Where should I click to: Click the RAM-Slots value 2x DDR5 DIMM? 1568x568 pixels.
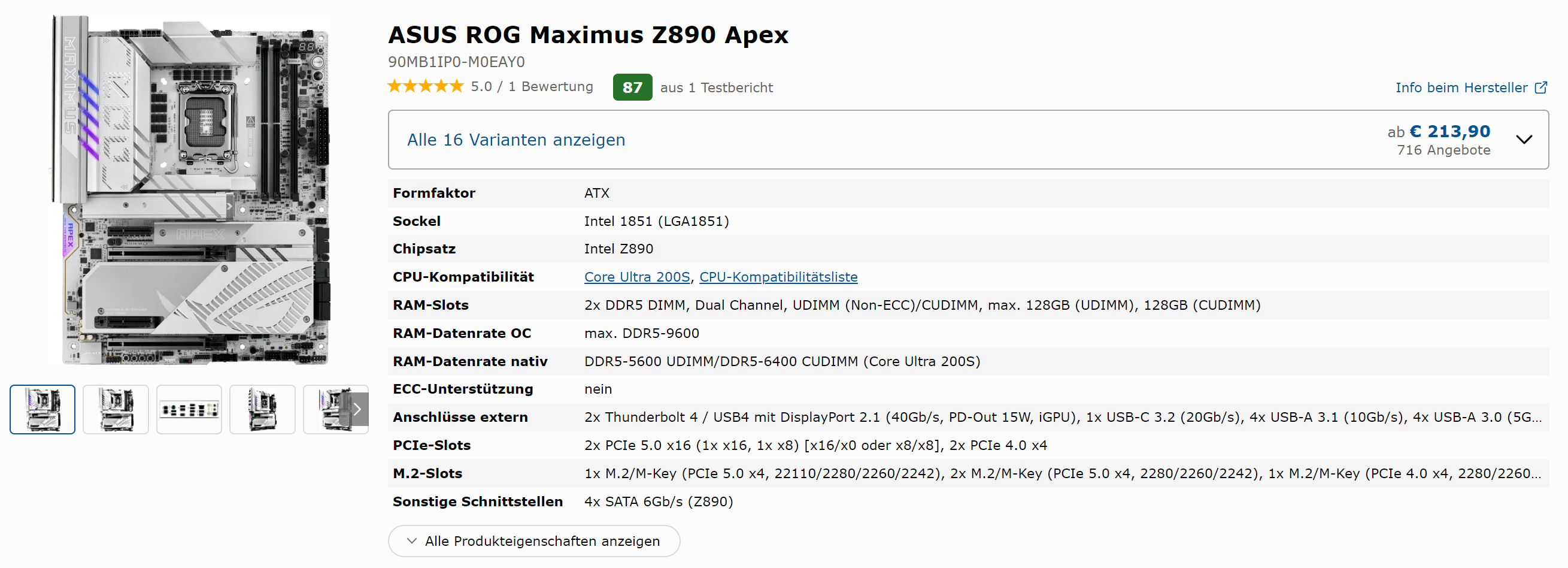[922, 305]
